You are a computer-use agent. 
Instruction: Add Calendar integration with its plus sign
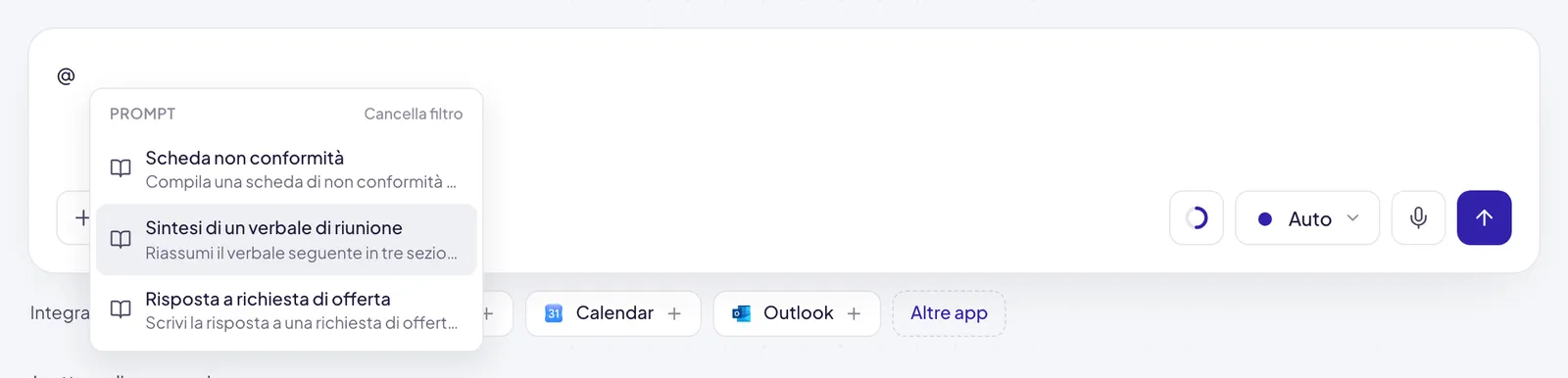point(674,313)
